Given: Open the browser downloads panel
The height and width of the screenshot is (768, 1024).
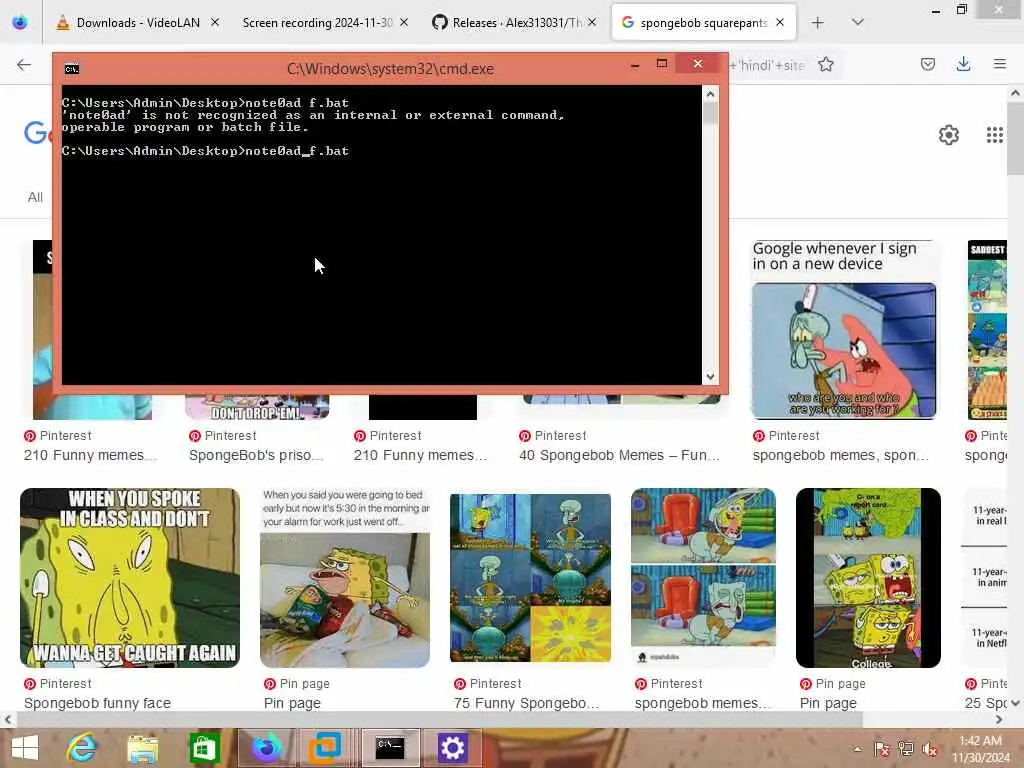Looking at the screenshot, I should 963,64.
